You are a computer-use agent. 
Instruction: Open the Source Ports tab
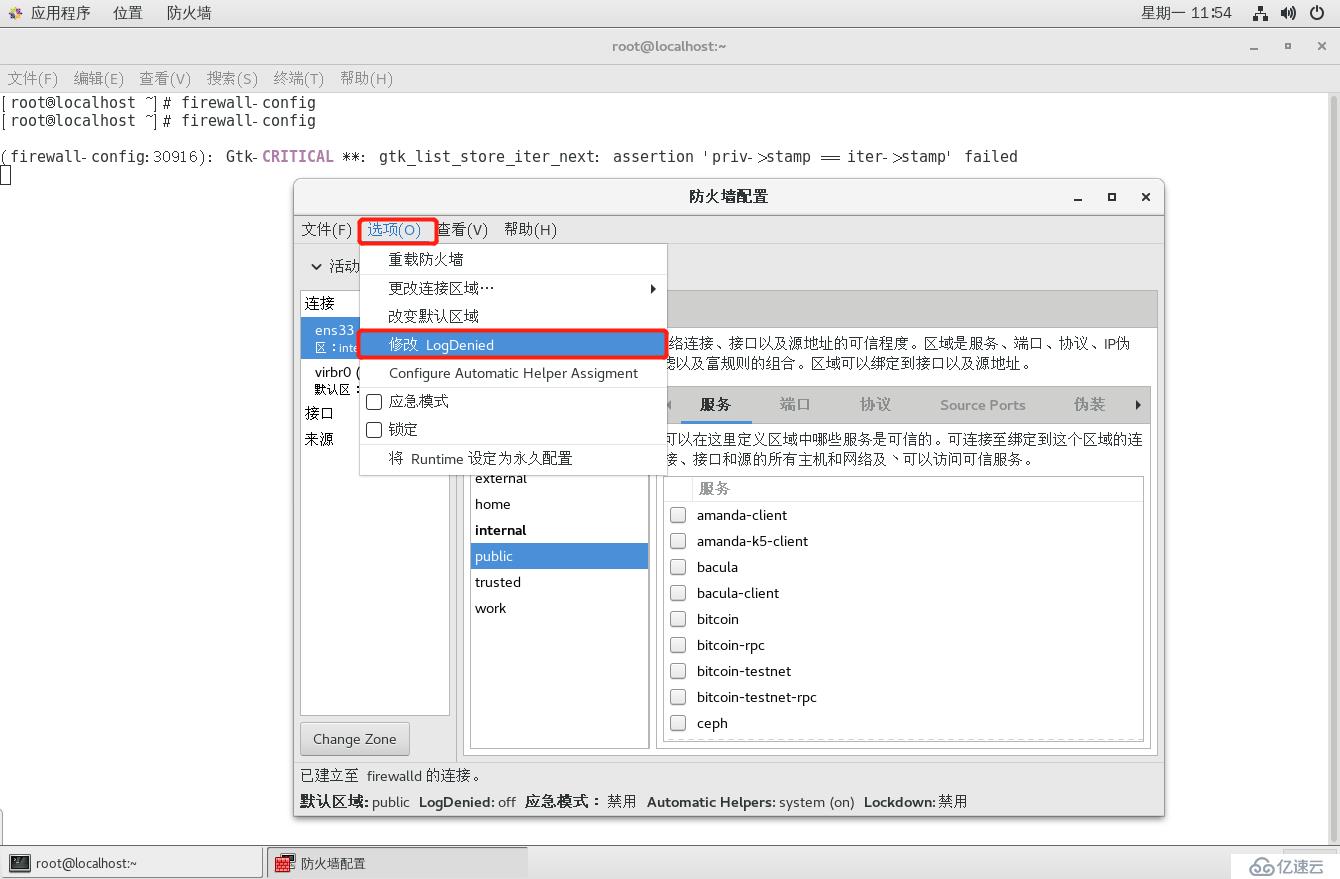point(982,404)
